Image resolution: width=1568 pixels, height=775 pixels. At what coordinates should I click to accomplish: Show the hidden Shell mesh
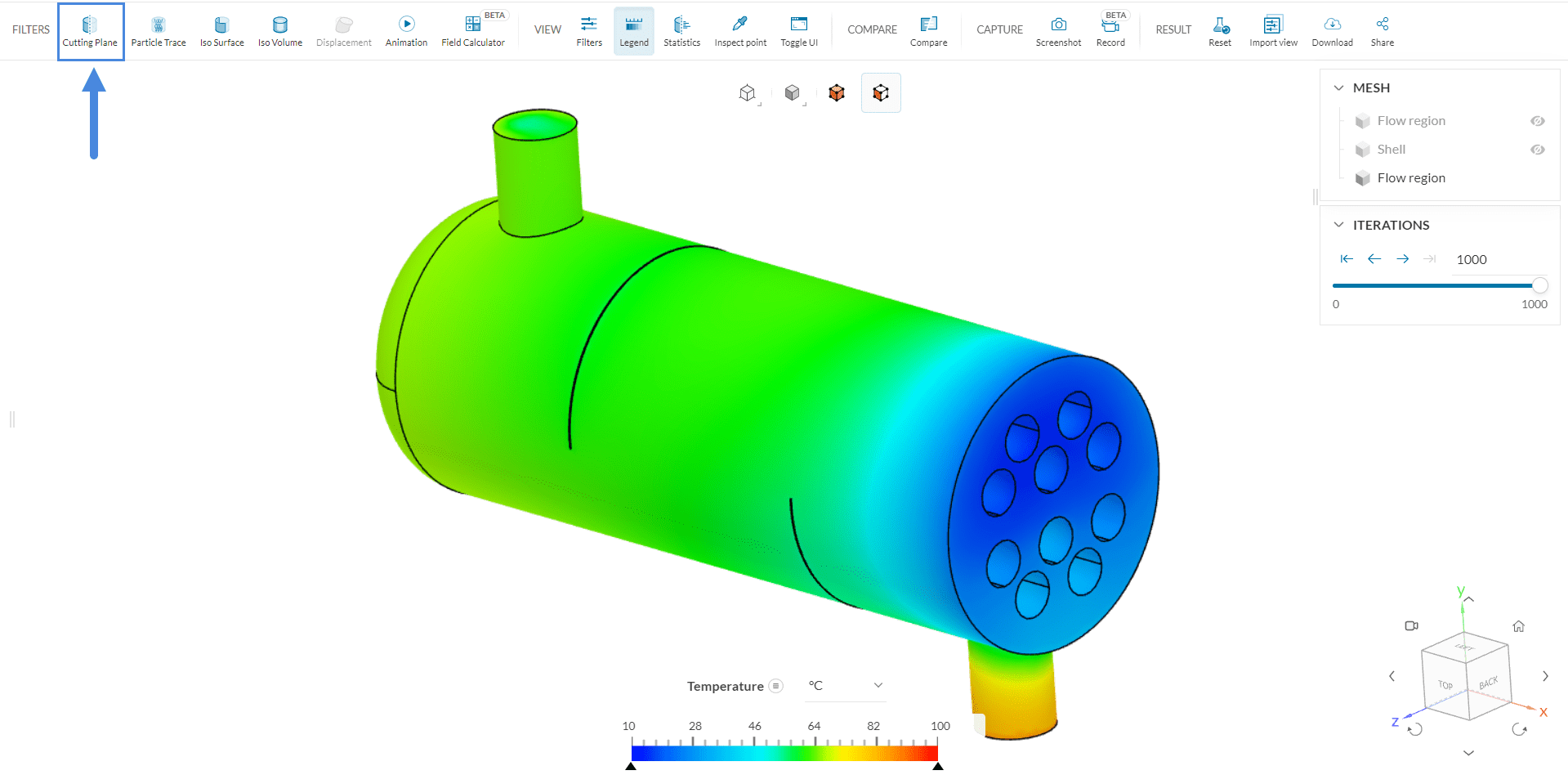click(x=1537, y=150)
